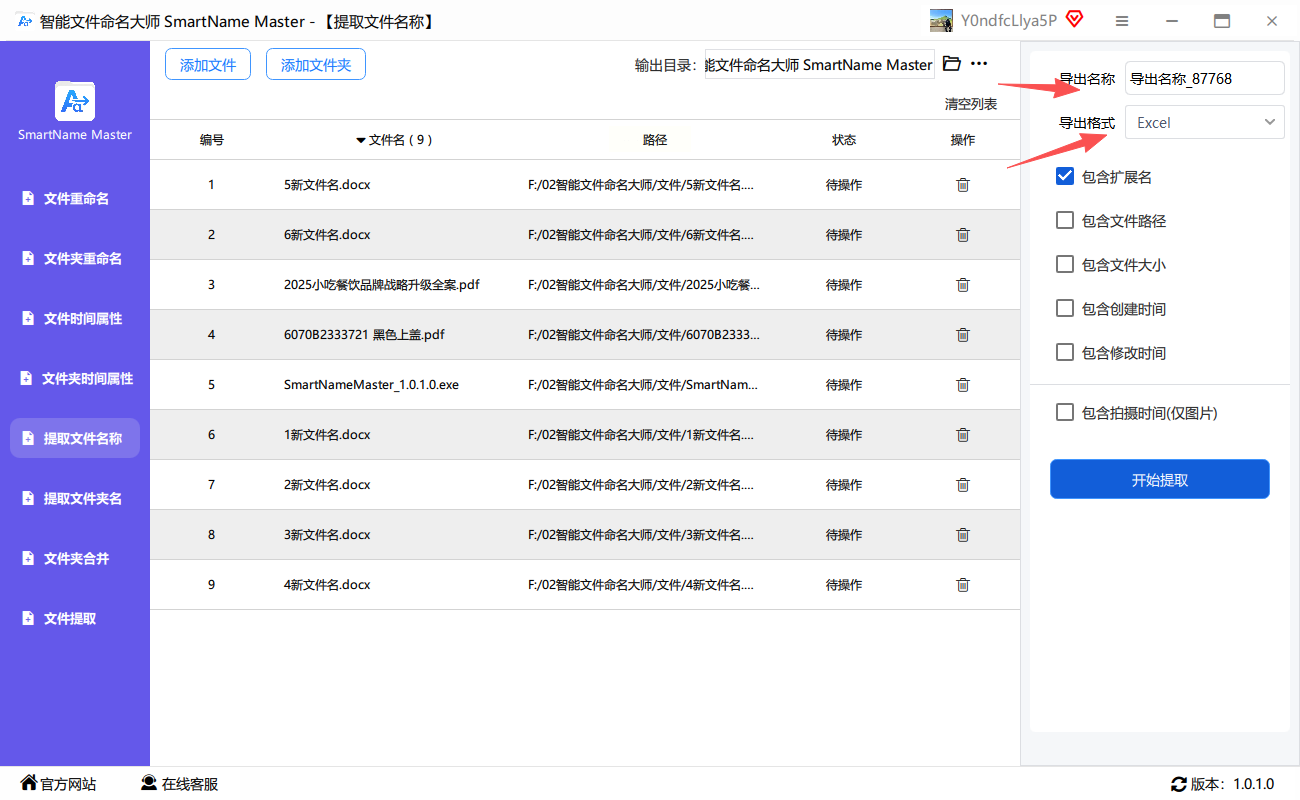Switch to 文件重命名 in sidebar
The height and width of the screenshot is (800, 1300).
click(75, 199)
